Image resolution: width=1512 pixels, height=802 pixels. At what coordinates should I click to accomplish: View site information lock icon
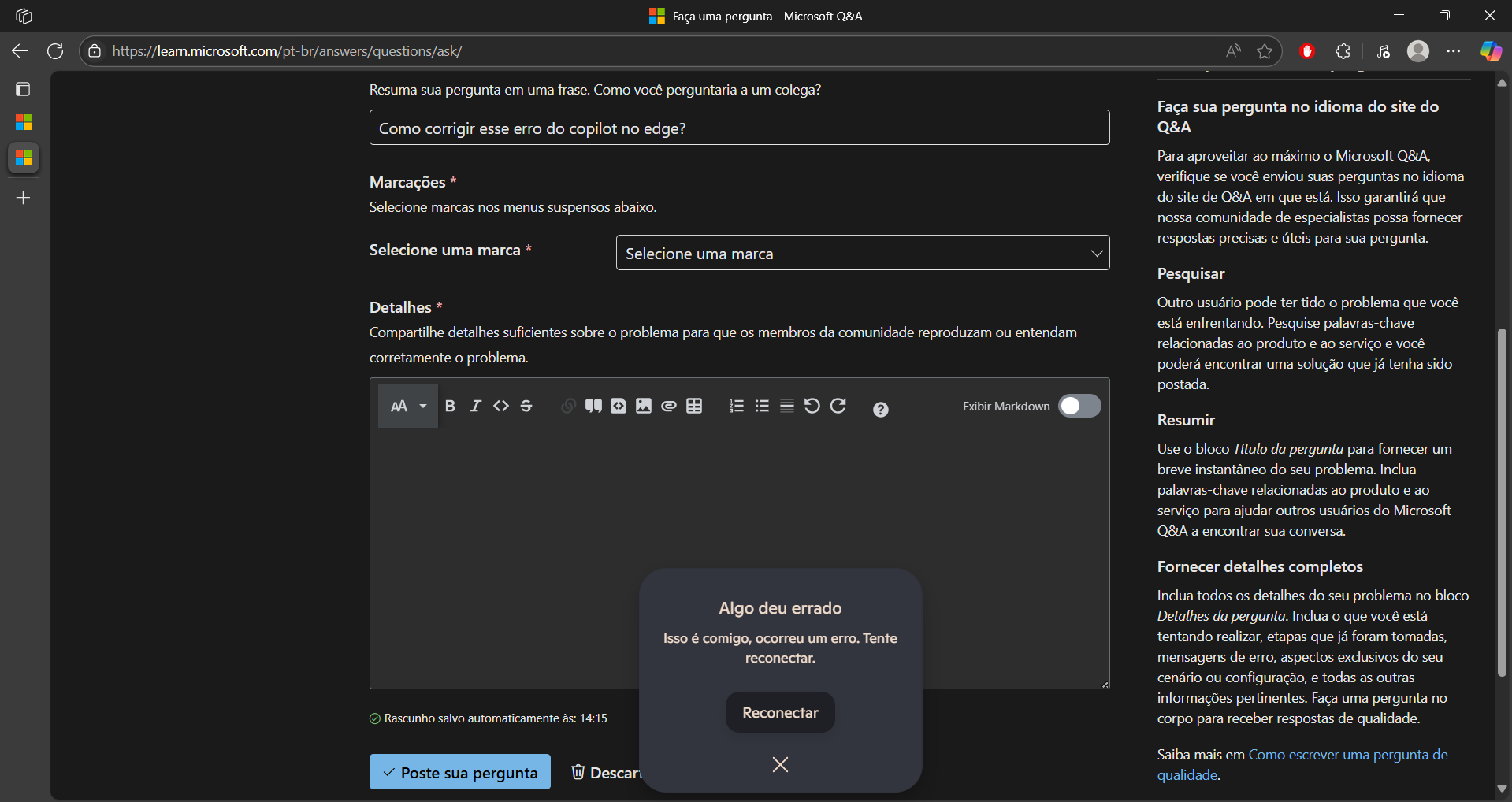click(x=95, y=51)
